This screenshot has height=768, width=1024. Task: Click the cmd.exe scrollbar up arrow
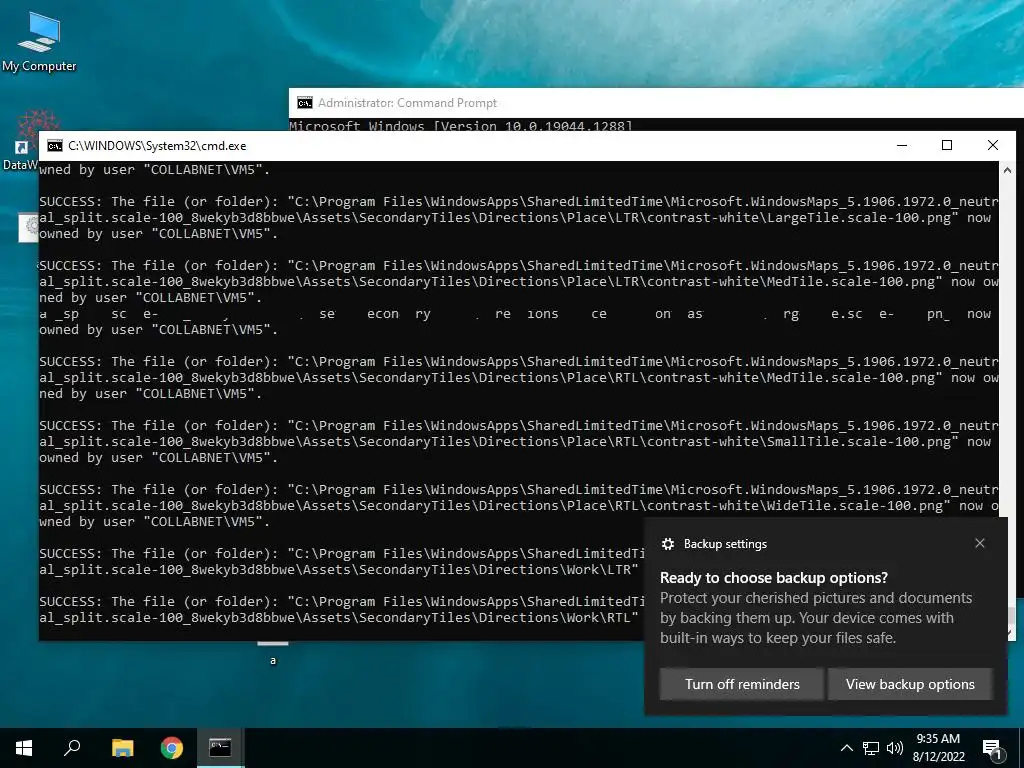coord(1007,170)
